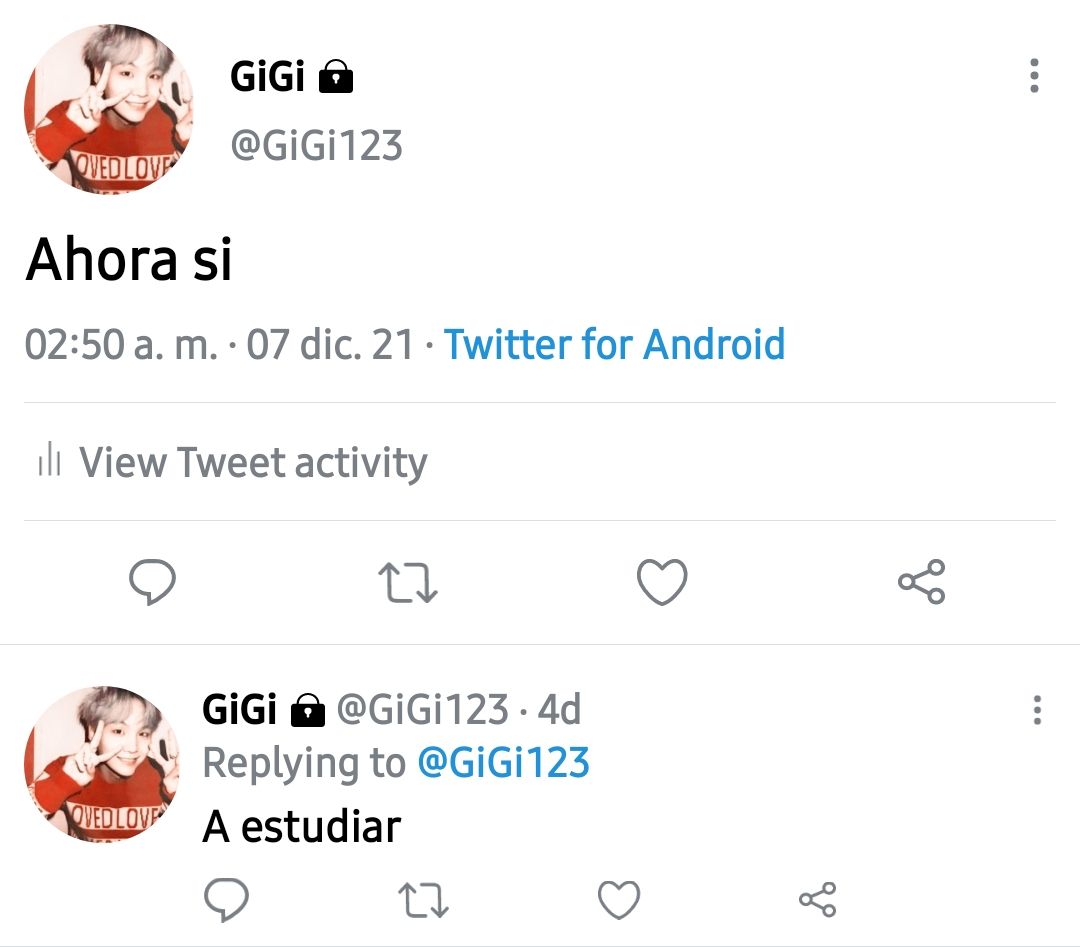Viewport: 1080px width, 947px height.
Task: Retweet the "Ahora si" tweet
Action: click(408, 583)
